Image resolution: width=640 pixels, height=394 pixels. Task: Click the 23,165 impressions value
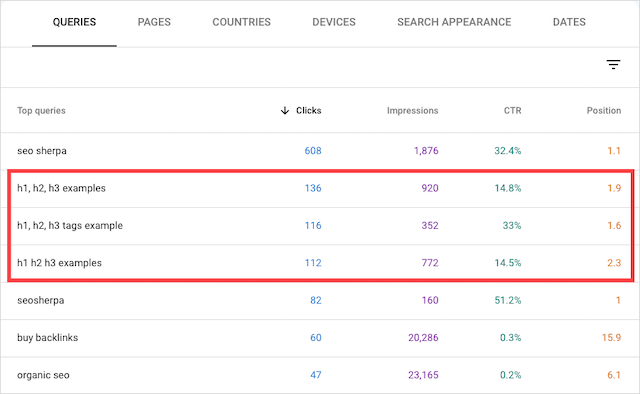[x=423, y=375]
